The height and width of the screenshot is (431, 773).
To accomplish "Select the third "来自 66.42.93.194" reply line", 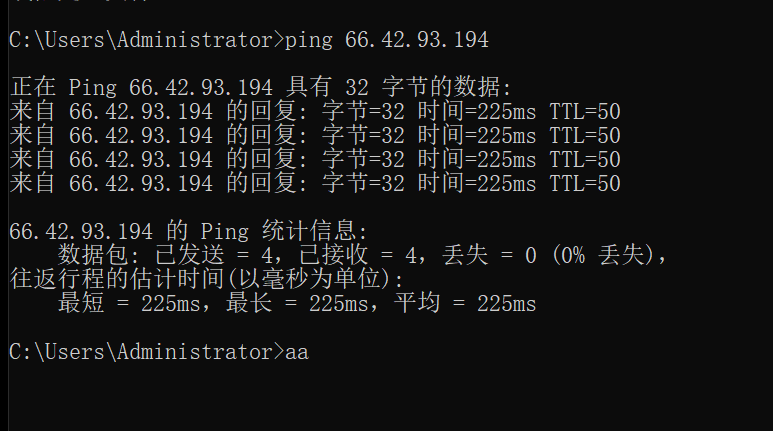I will point(315,159).
